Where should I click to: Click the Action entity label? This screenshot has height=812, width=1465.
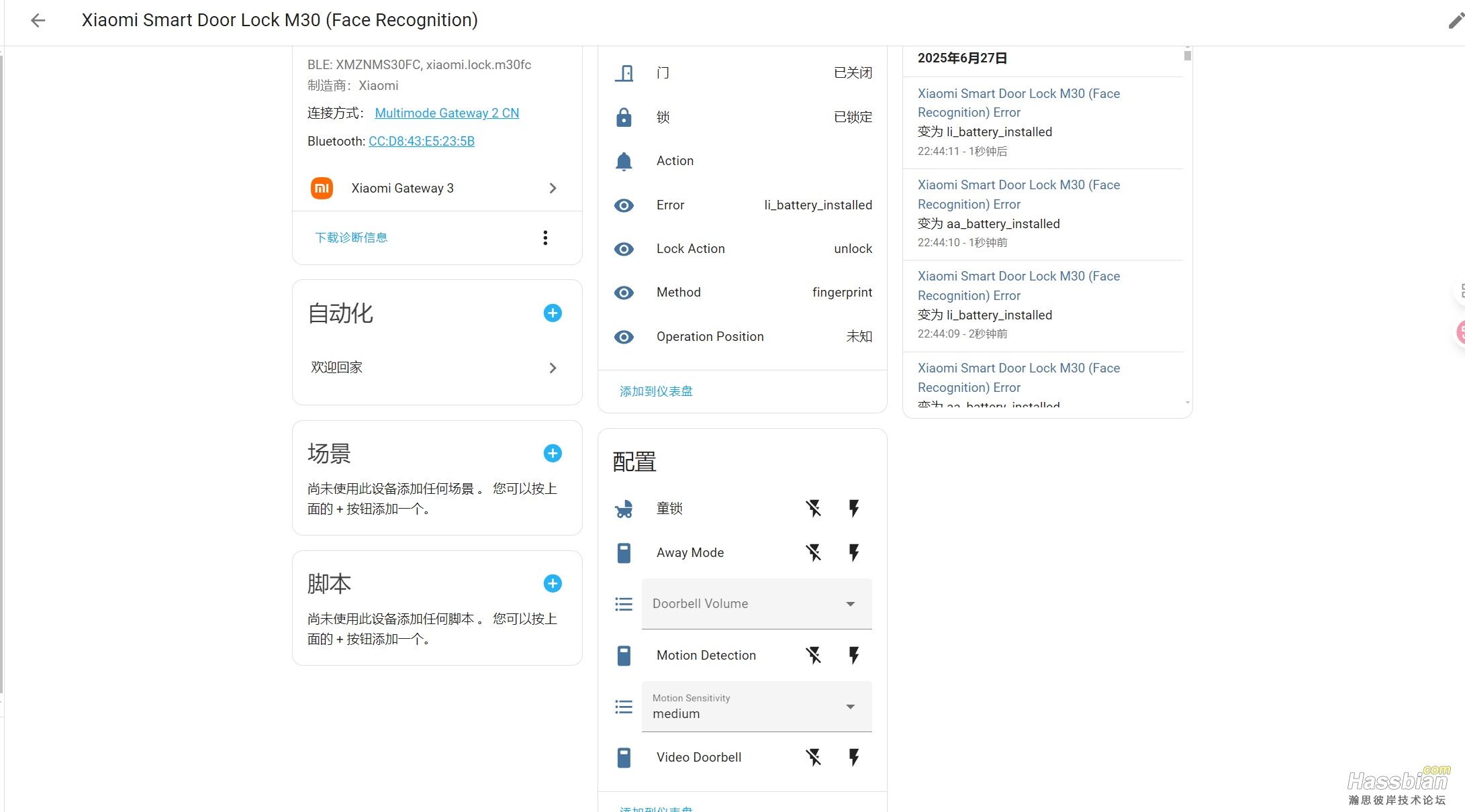pyautogui.click(x=675, y=161)
